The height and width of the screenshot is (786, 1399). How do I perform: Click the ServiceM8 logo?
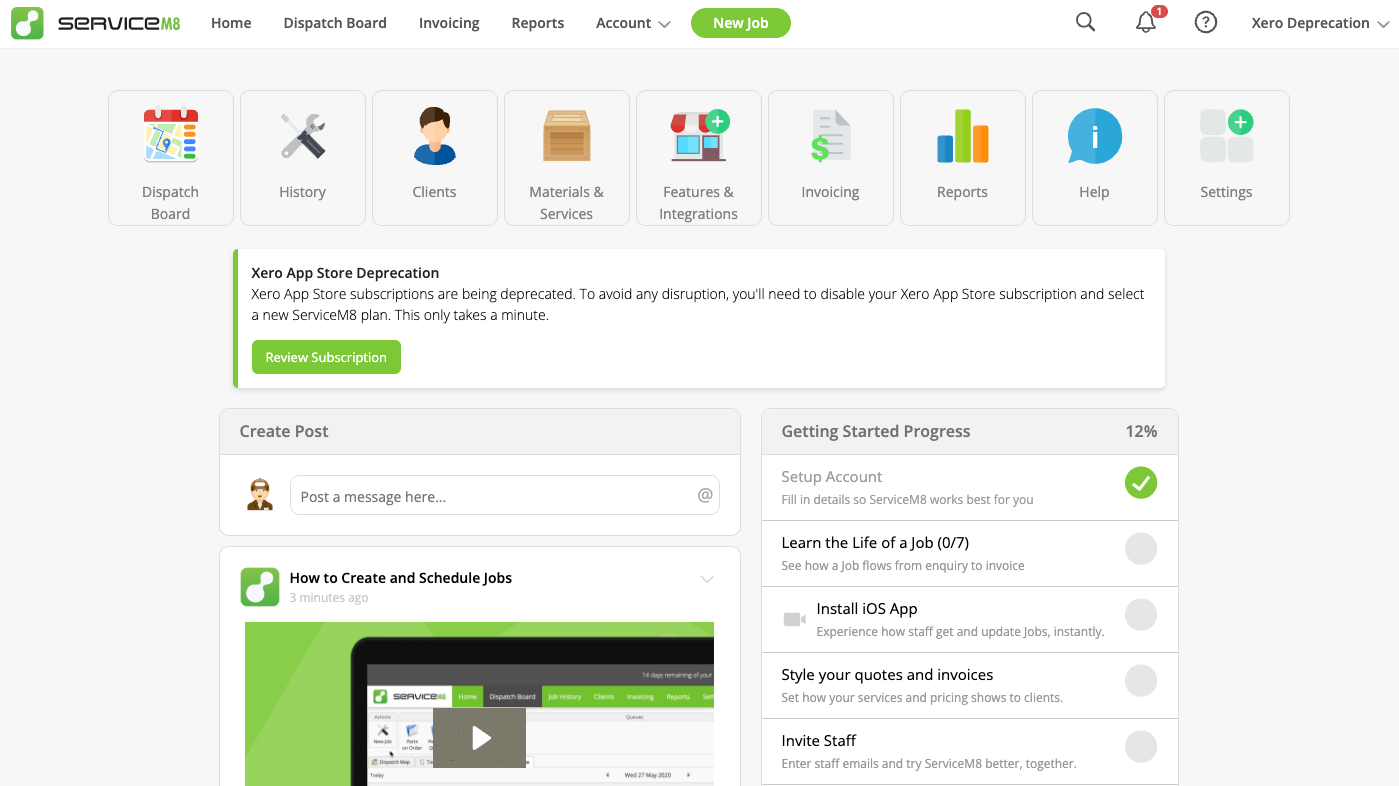coord(96,23)
